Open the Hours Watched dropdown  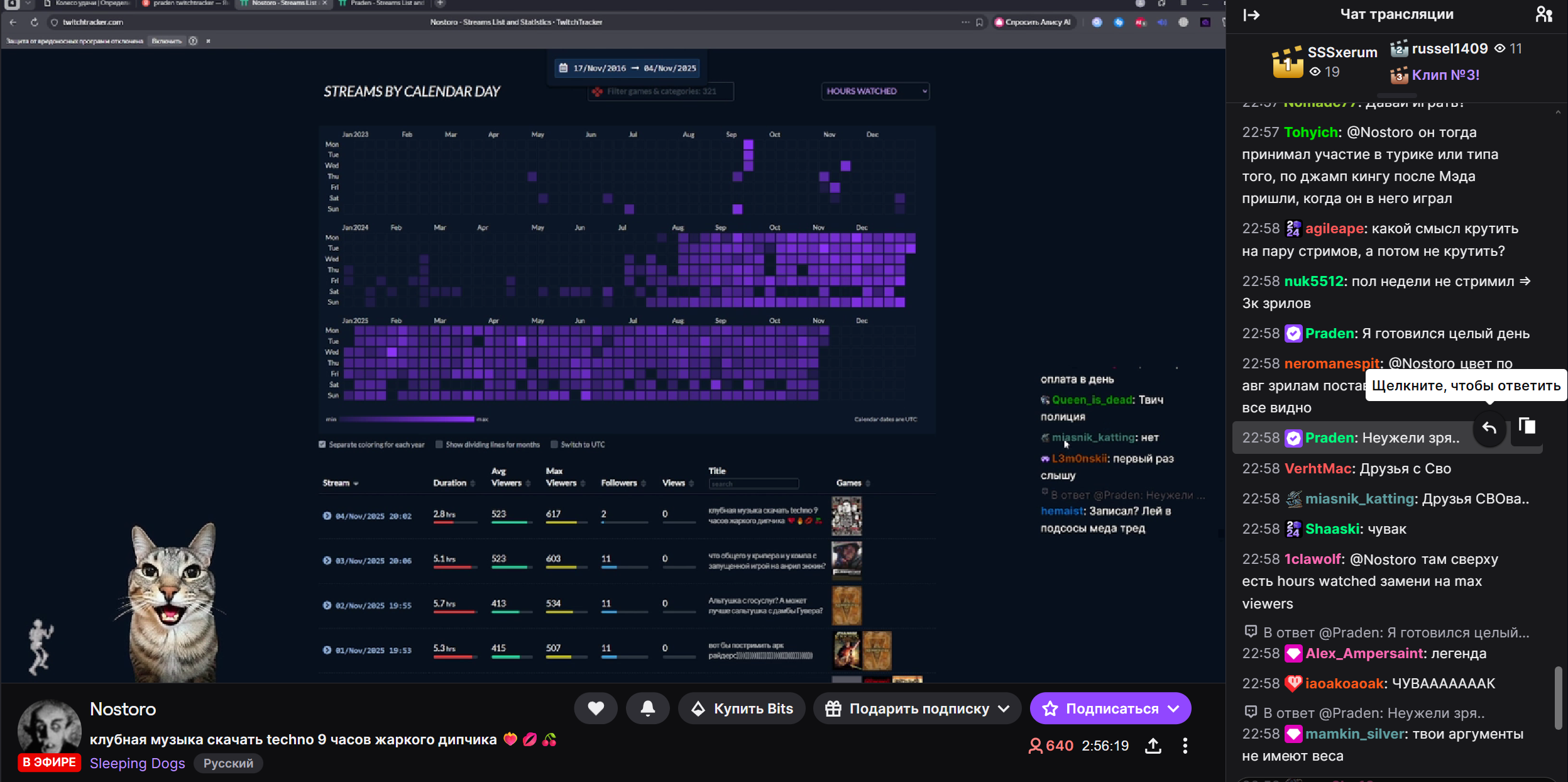pos(875,91)
